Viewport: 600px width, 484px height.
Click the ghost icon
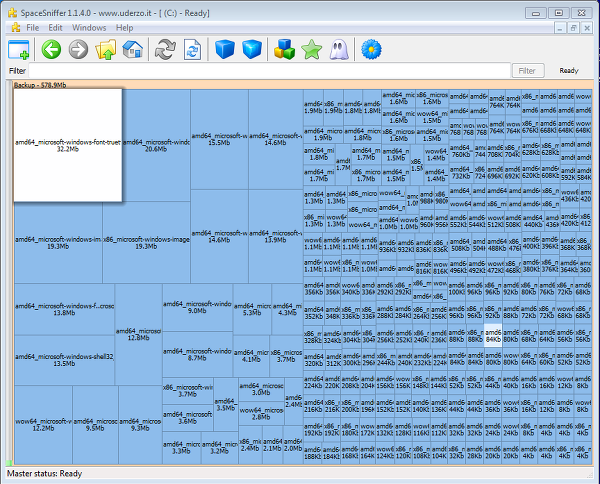tap(339, 49)
